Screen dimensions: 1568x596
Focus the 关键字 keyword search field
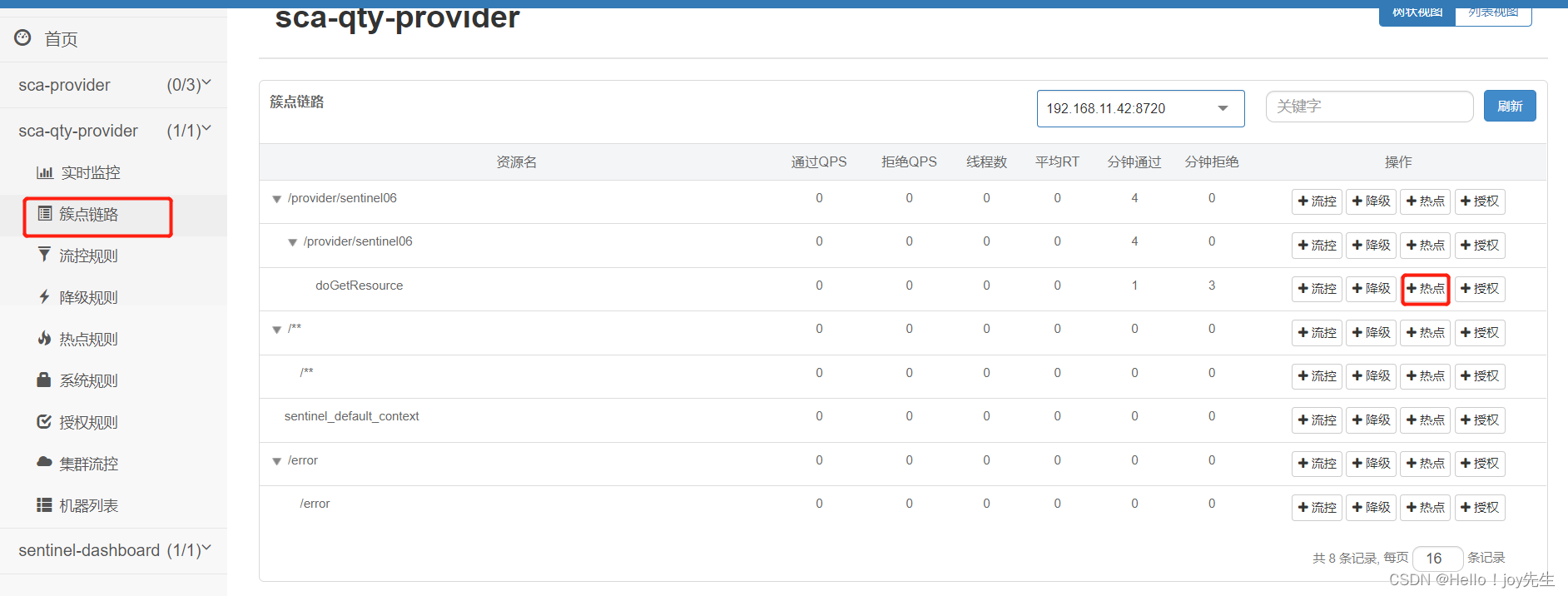click(1369, 107)
